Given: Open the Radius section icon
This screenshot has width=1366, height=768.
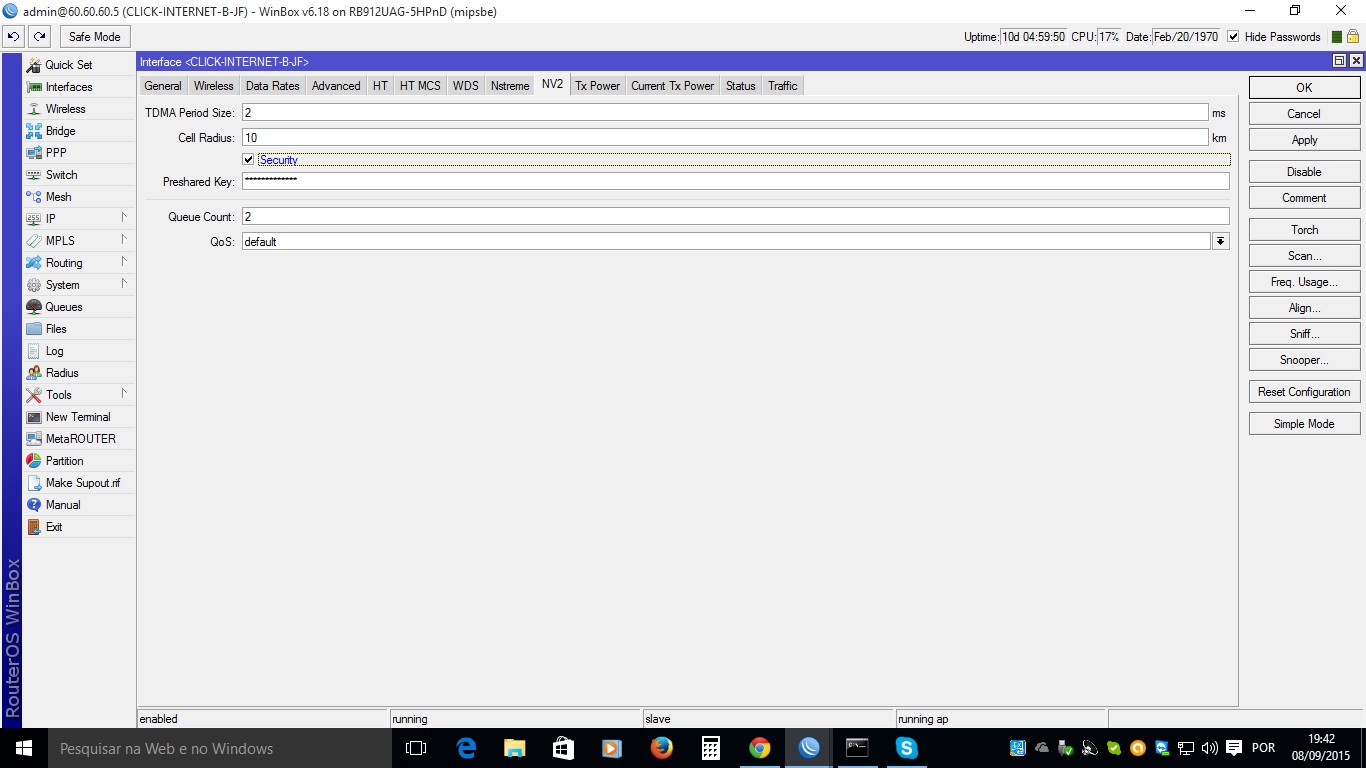Looking at the screenshot, I should coord(34,373).
